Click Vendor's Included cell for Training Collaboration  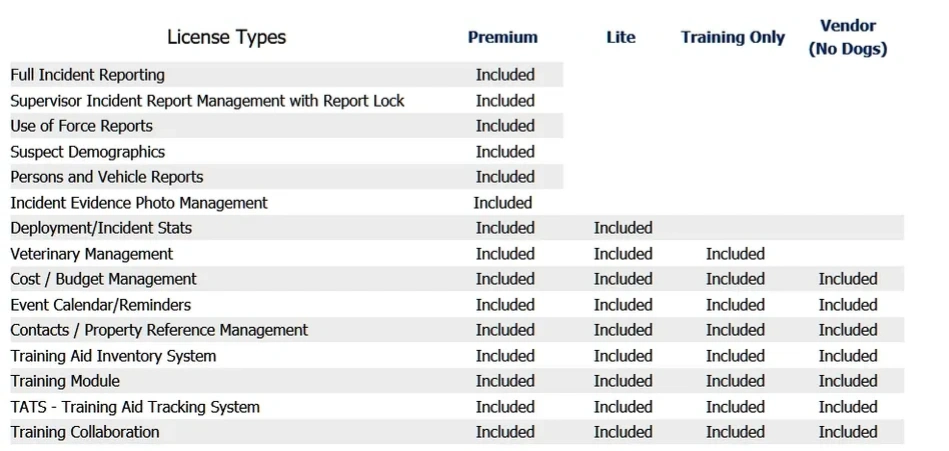coord(847,432)
